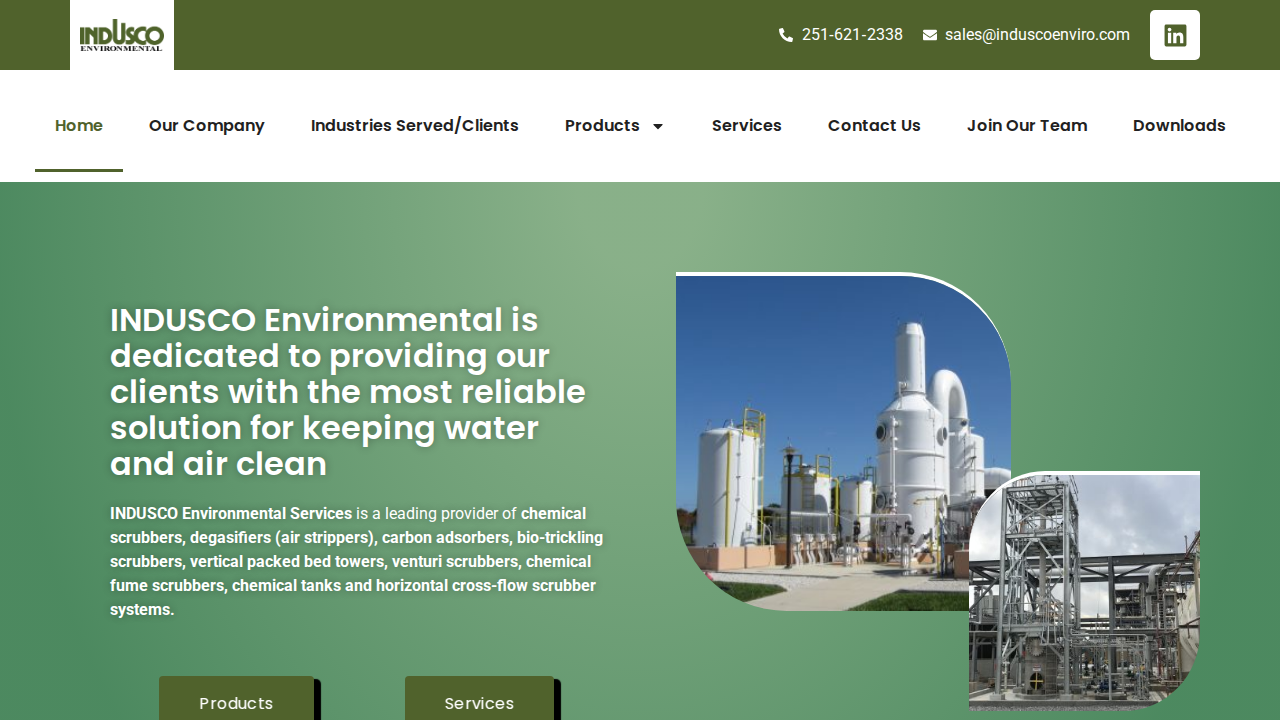Image resolution: width=1280 pixels, height=720 pixels.
Task: Open the Products menu item
Action: [602, 126]
